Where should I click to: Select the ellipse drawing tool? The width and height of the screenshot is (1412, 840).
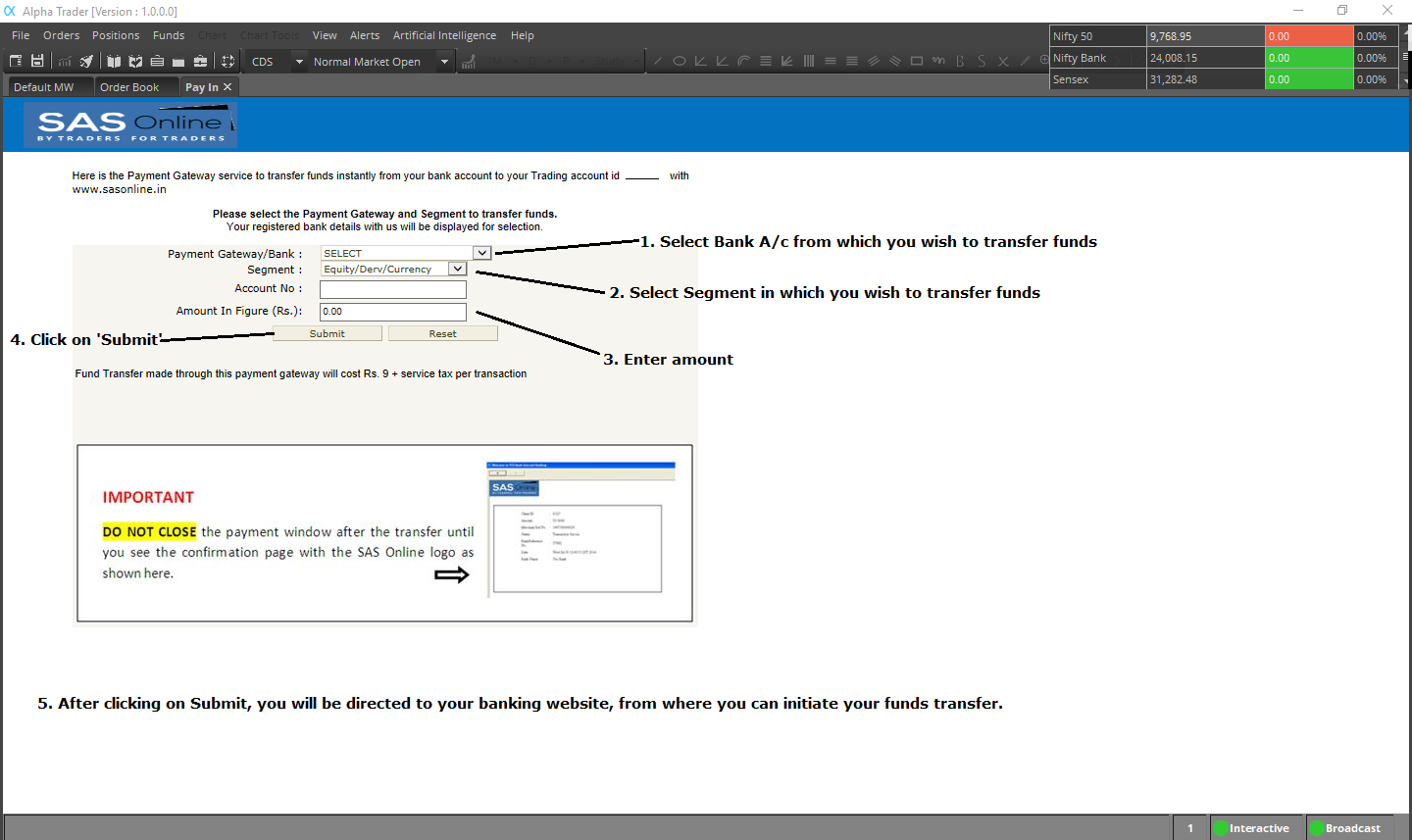[680, 61]
